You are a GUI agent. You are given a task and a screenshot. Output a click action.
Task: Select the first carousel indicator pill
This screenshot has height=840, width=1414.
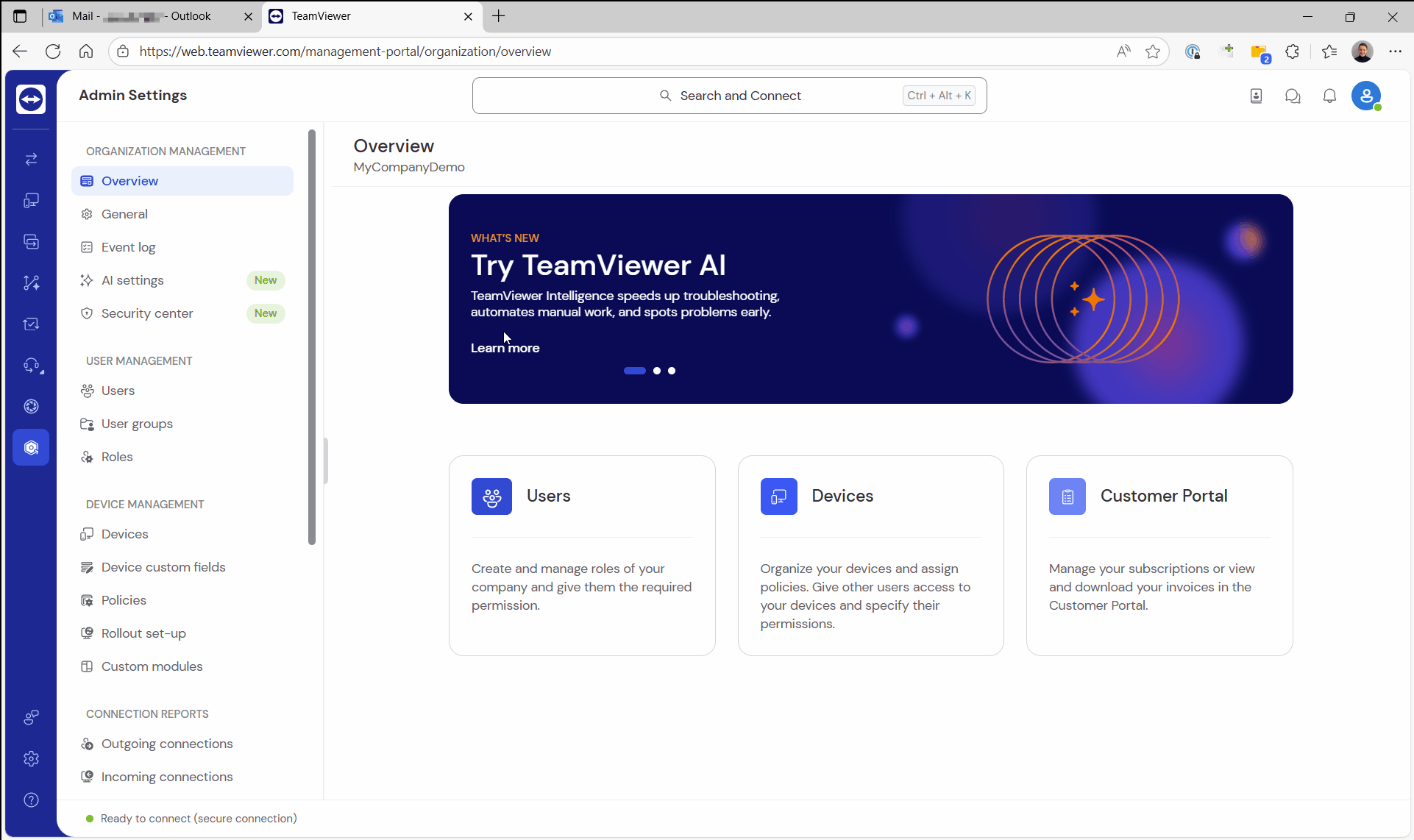tap(634, 371)
